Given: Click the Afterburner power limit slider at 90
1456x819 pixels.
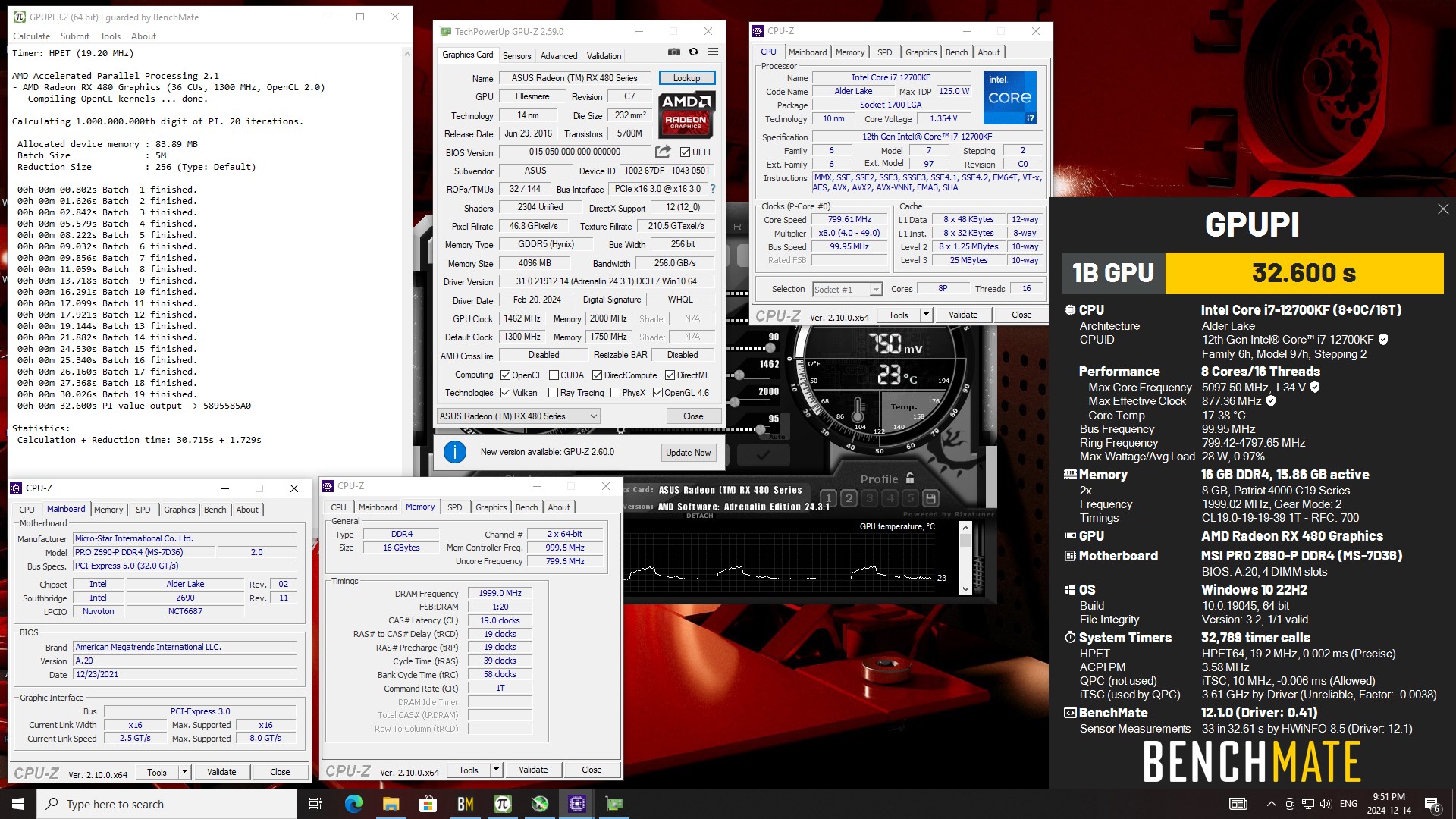Looking at the screenshot, I should click(770, 348).
